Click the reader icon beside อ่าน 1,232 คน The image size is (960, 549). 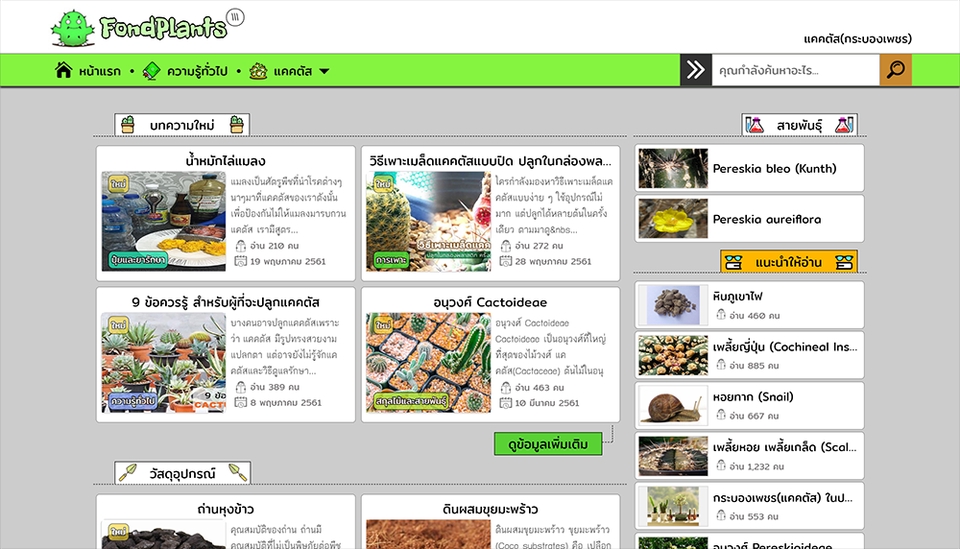tap(721, 466)
